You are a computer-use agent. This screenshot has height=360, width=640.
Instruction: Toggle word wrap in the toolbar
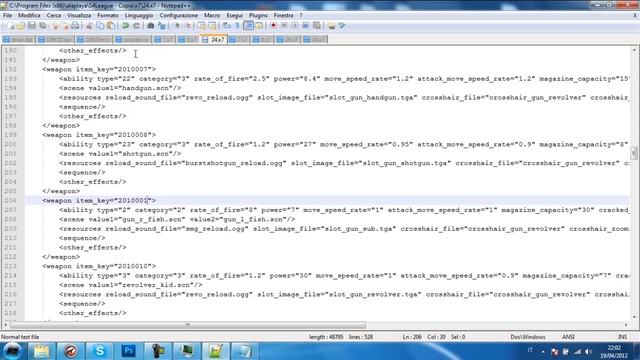click(x=227, y=26)
